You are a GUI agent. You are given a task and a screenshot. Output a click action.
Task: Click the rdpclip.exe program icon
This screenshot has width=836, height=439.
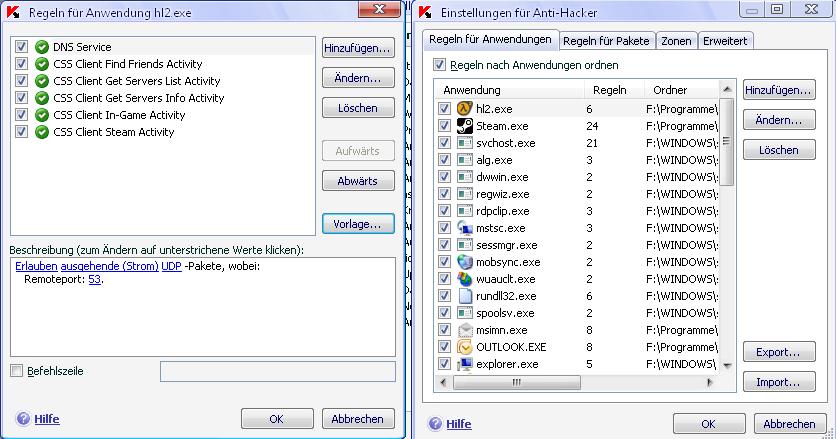pyautogui.click(x=465, y=211)
